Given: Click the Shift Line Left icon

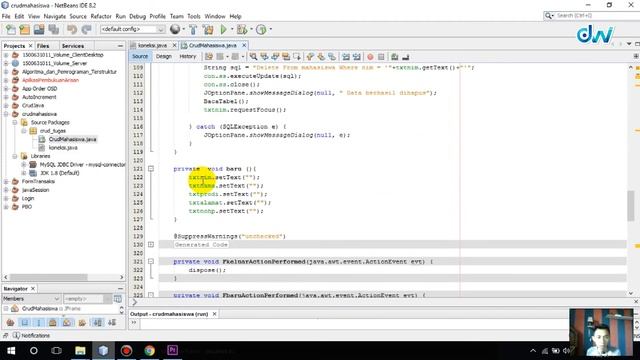Looking at the screenshot, I should click(346, 57).
